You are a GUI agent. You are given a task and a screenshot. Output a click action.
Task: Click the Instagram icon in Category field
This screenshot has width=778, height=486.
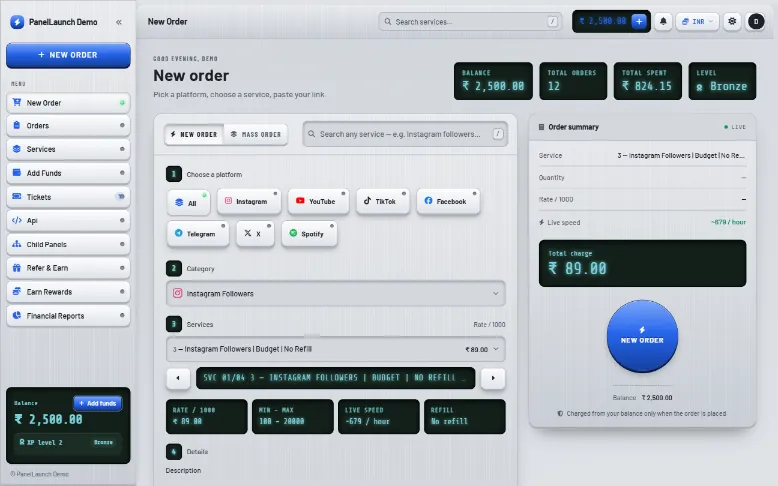(x=178, y=293)
